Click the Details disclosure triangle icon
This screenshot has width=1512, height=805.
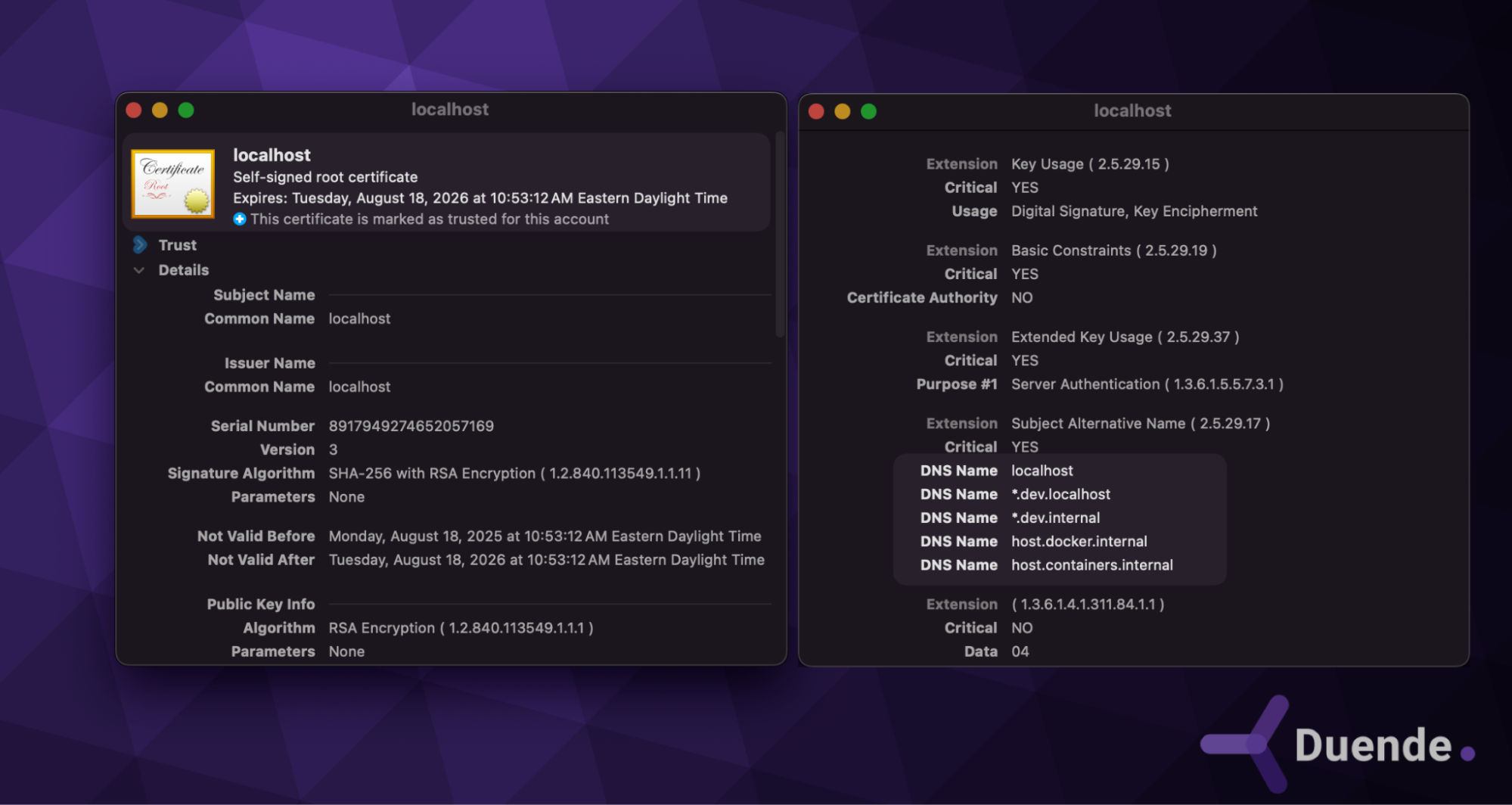(x=139, y=269)
